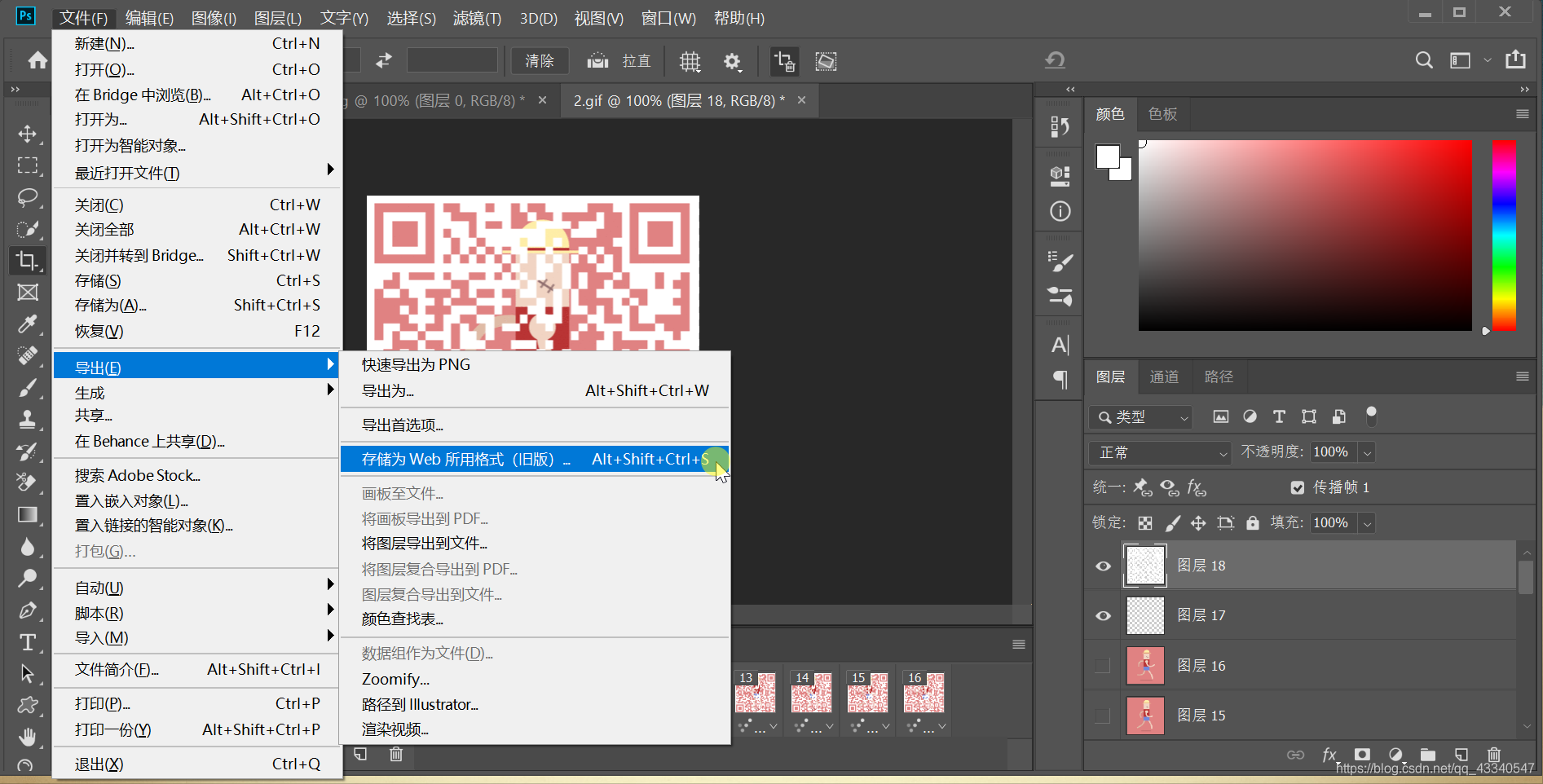Swap width and height crop values
Viewport: 1543px width, 784px height.
[384, 60]
